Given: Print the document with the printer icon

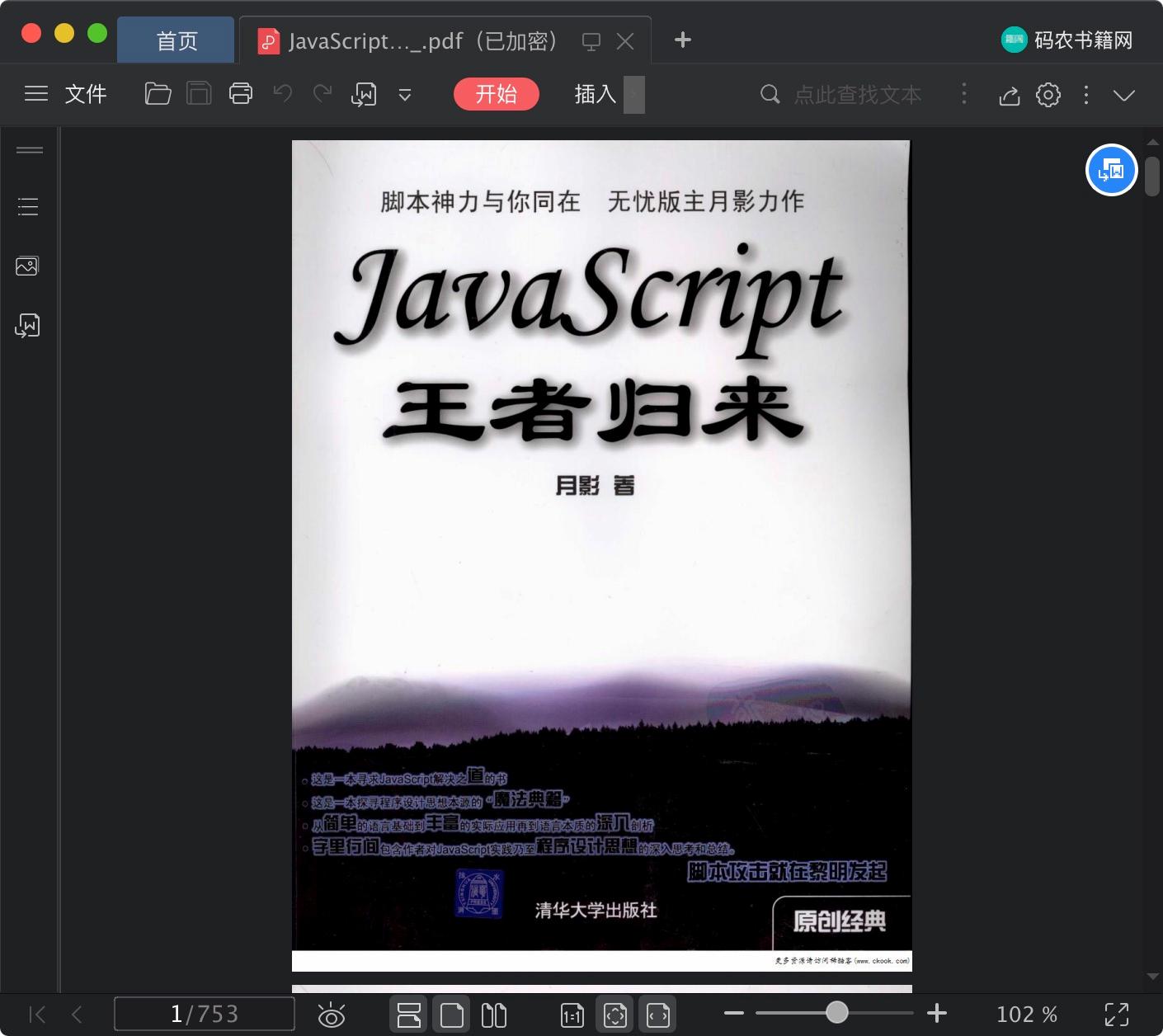Looking at the screenshot, I should pos(241,94).
